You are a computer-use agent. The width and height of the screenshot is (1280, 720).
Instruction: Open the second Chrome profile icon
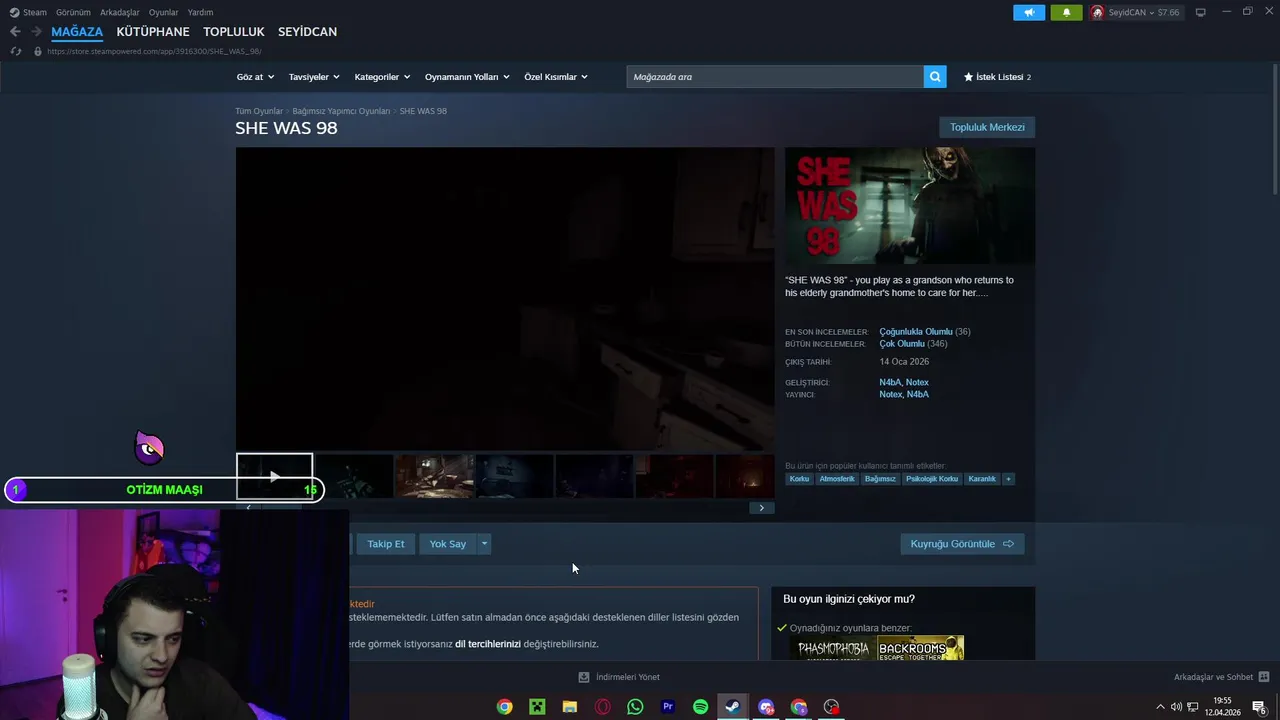[799, 707]
